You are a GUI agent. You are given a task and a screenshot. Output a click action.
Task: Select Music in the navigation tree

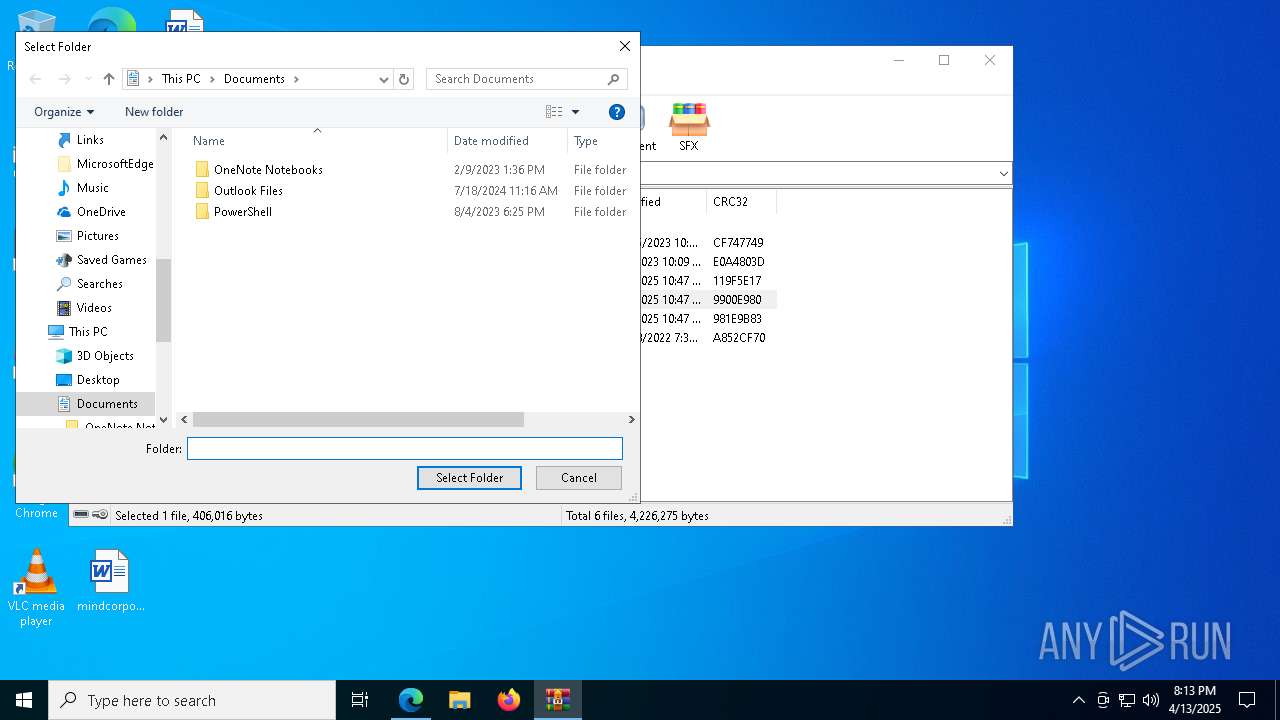(x=93, y=188)
